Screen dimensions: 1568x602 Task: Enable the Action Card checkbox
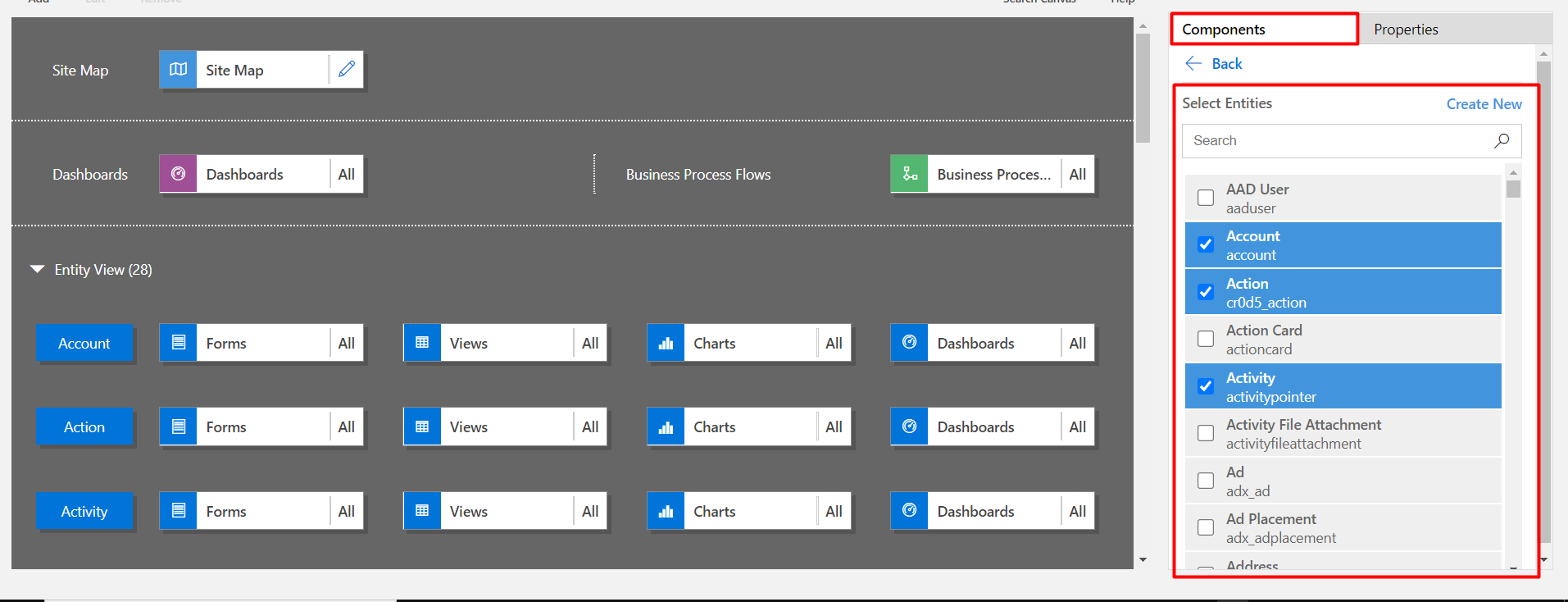pos(1206,339)
